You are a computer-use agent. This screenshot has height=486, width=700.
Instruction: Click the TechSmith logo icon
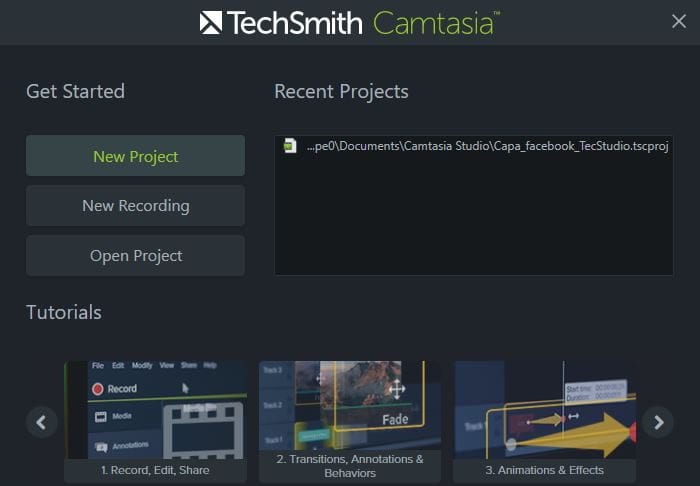(x=211, y=22)
